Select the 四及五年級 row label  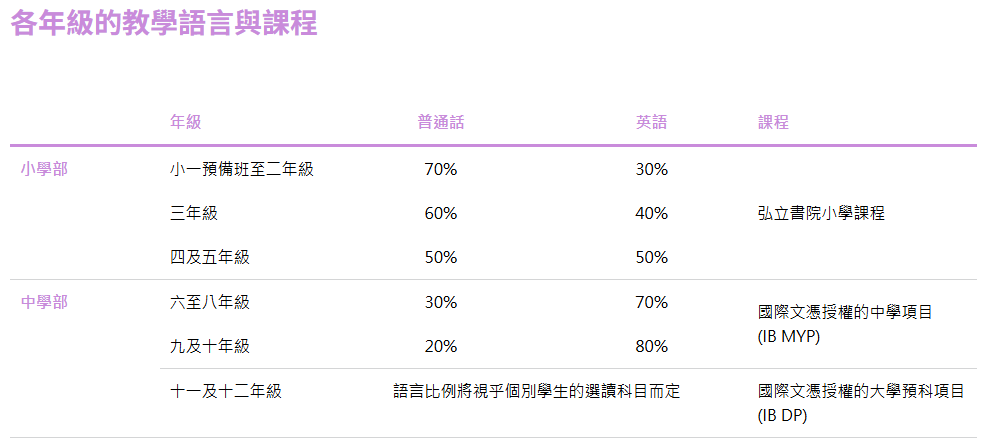(x=210, y=257)
